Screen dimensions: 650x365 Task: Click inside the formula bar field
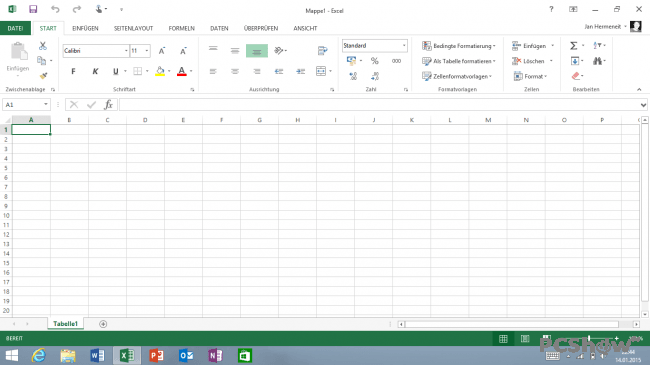pyautogui.click(x=379, y=105)
